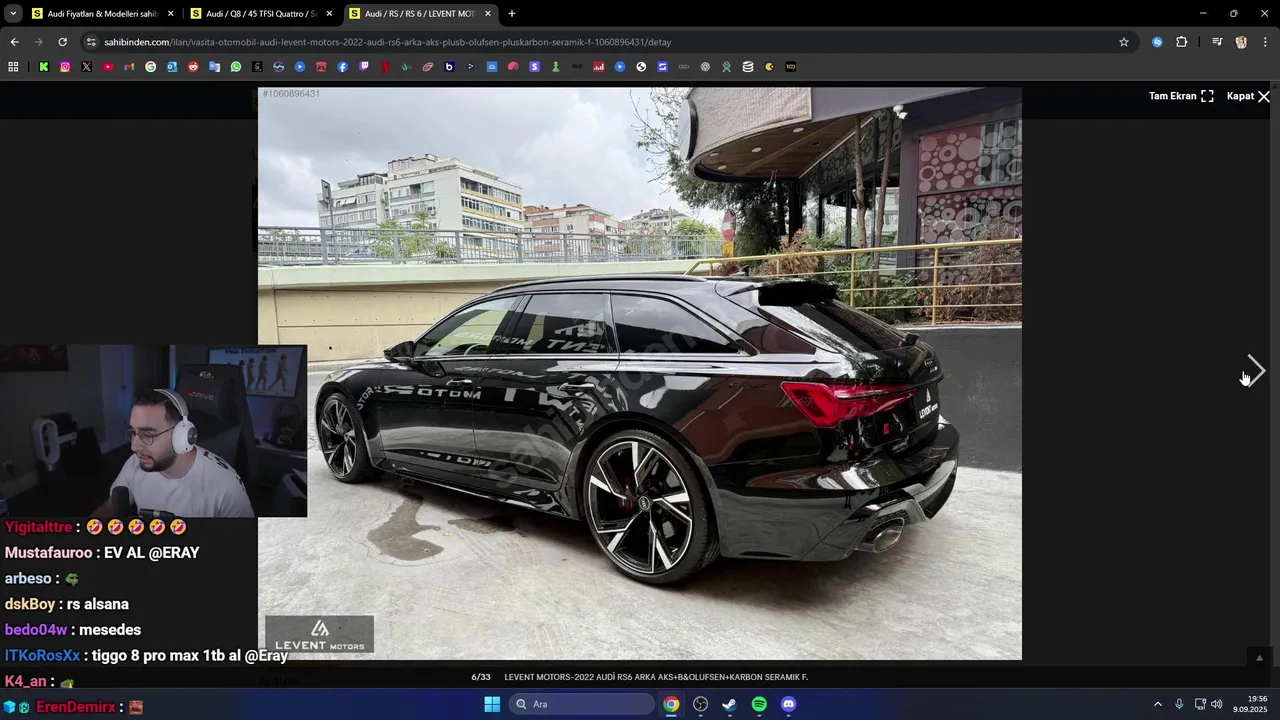Open the X (Twitter) bookmark

86,67
